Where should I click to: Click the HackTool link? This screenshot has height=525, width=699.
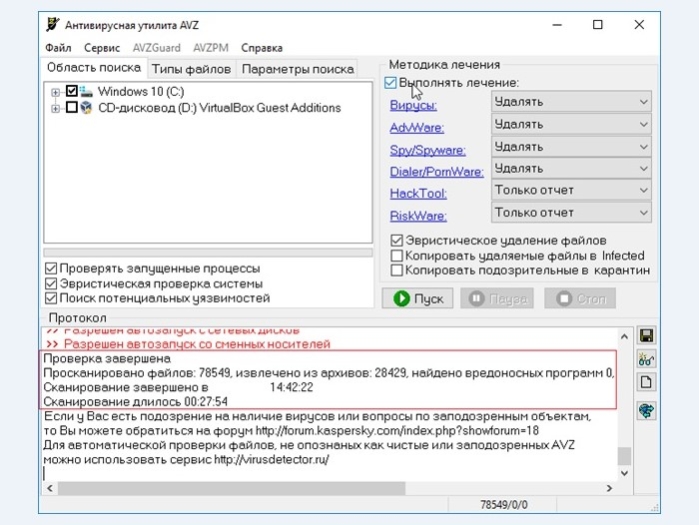(x=418, y=193)
